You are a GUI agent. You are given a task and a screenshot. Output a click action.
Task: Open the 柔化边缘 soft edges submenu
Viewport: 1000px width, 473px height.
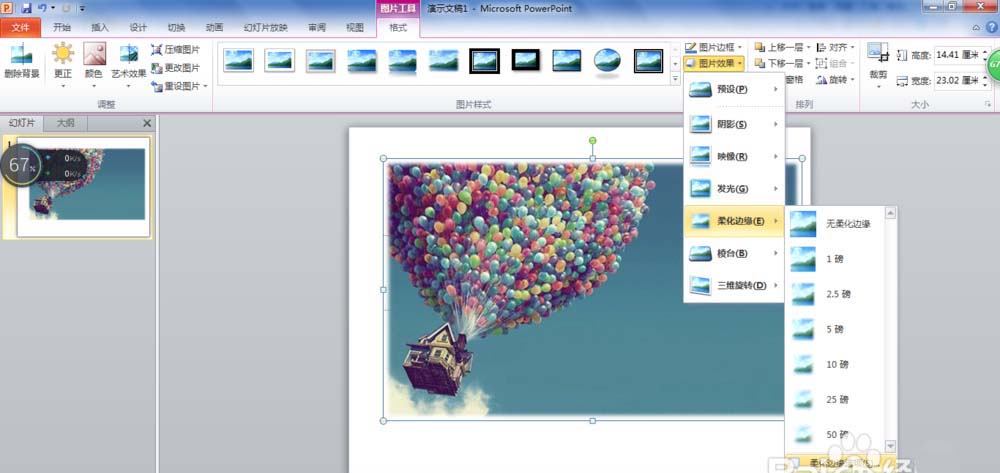pyautogui.click(x=733, y=221)
